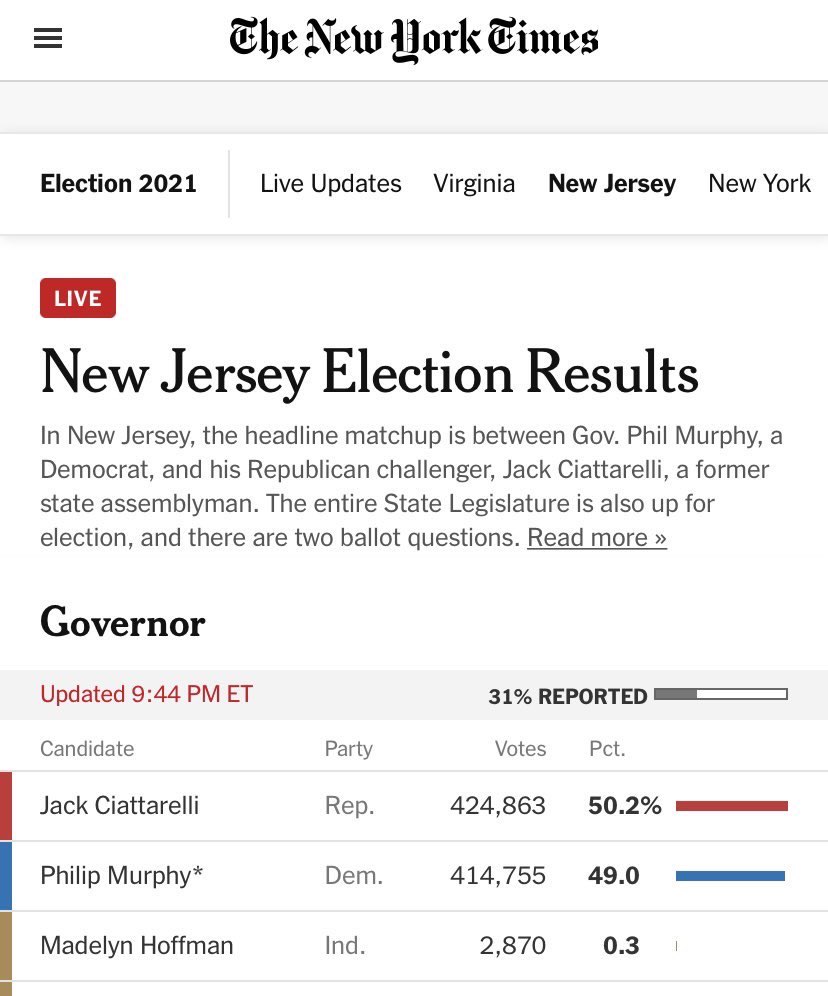Follow the Read more link
This screenshot has width=828, height=996.
(597, 537)
